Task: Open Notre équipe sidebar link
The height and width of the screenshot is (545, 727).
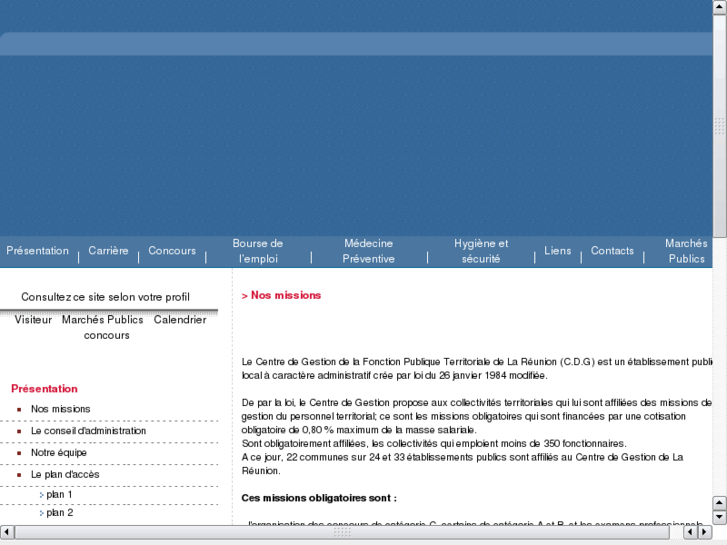Action: (x=59, y=453)
